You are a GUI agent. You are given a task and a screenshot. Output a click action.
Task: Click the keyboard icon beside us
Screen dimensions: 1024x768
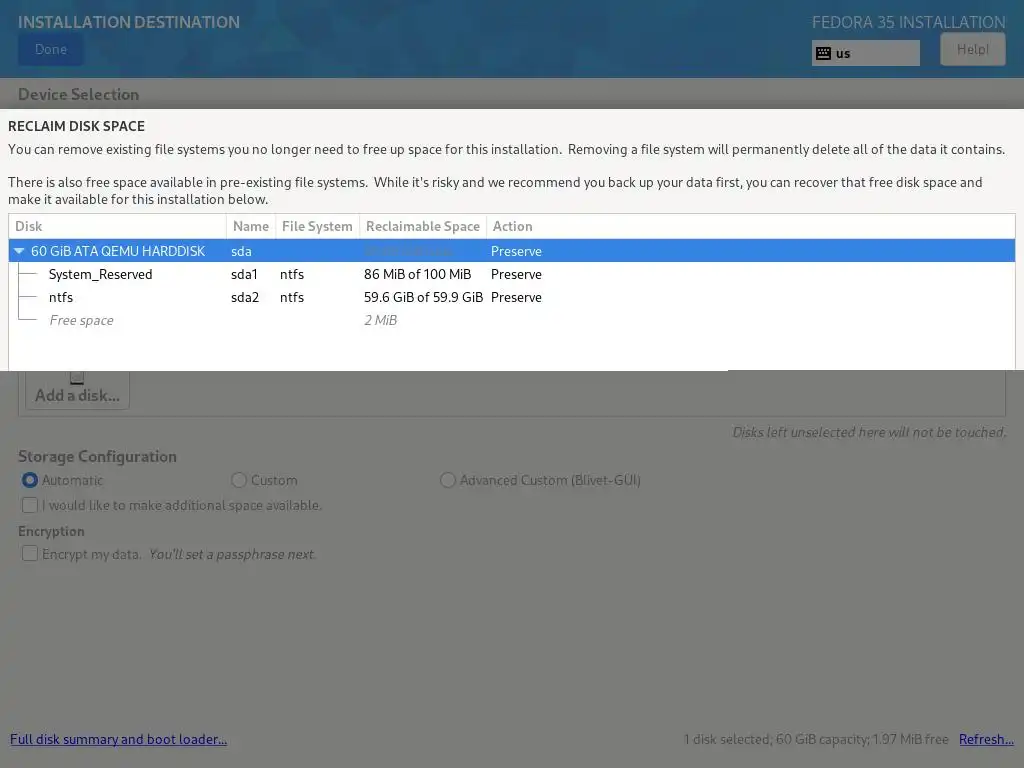click(824, 54)
